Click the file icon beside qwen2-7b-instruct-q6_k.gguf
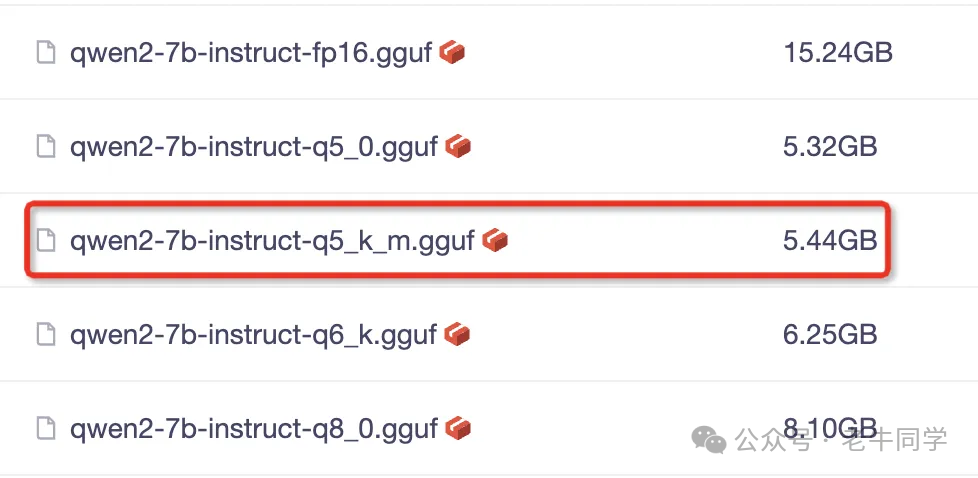 (x=46, y=334)
